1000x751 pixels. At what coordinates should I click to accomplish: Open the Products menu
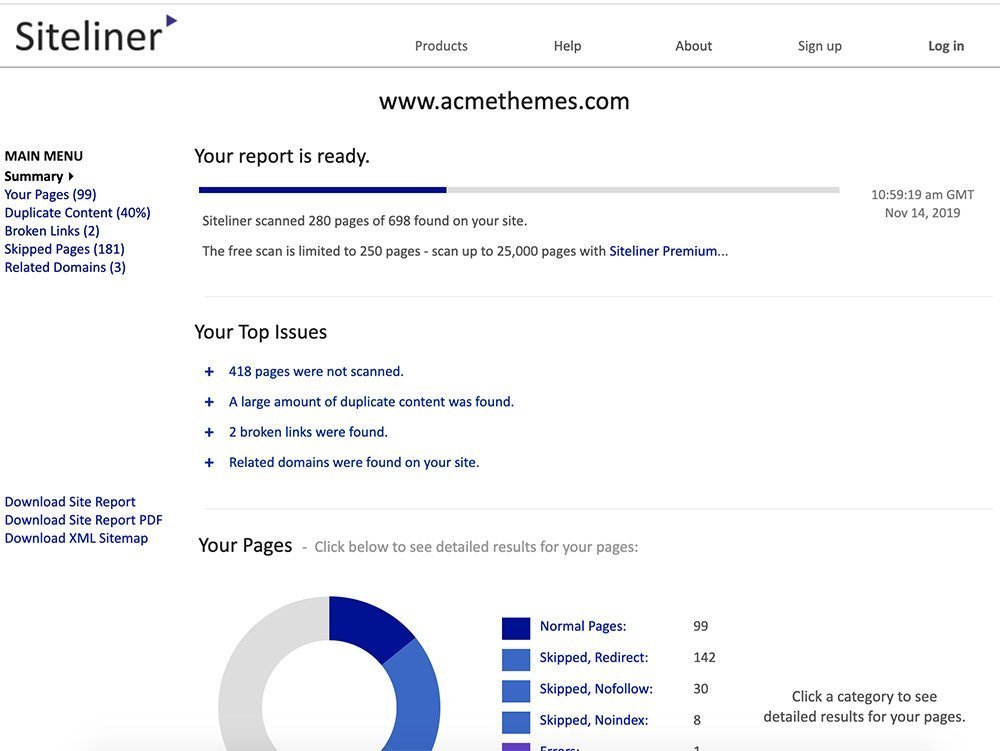[441, 46]
